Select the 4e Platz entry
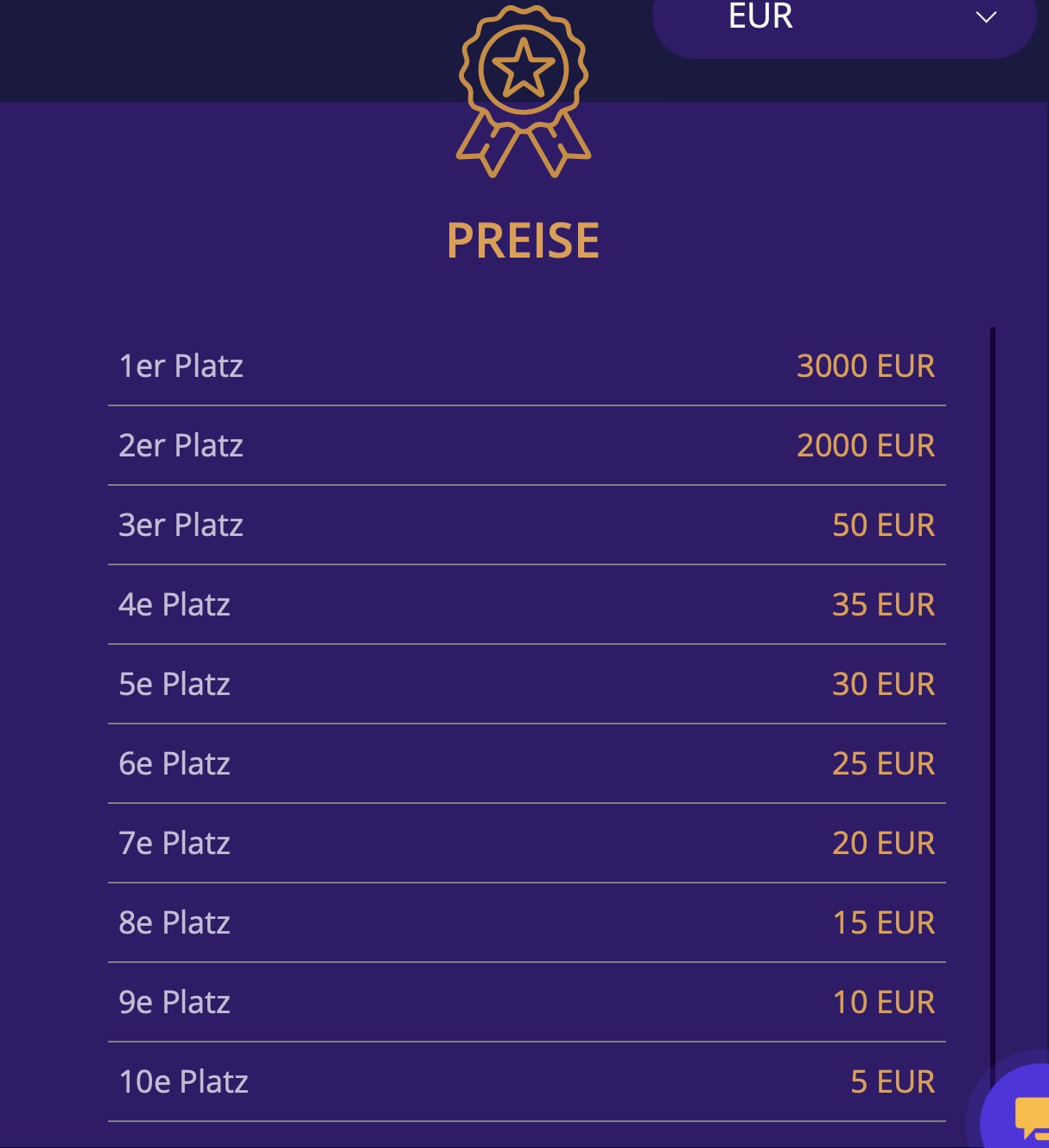The image size is (1049, 1148). [527, 604]
